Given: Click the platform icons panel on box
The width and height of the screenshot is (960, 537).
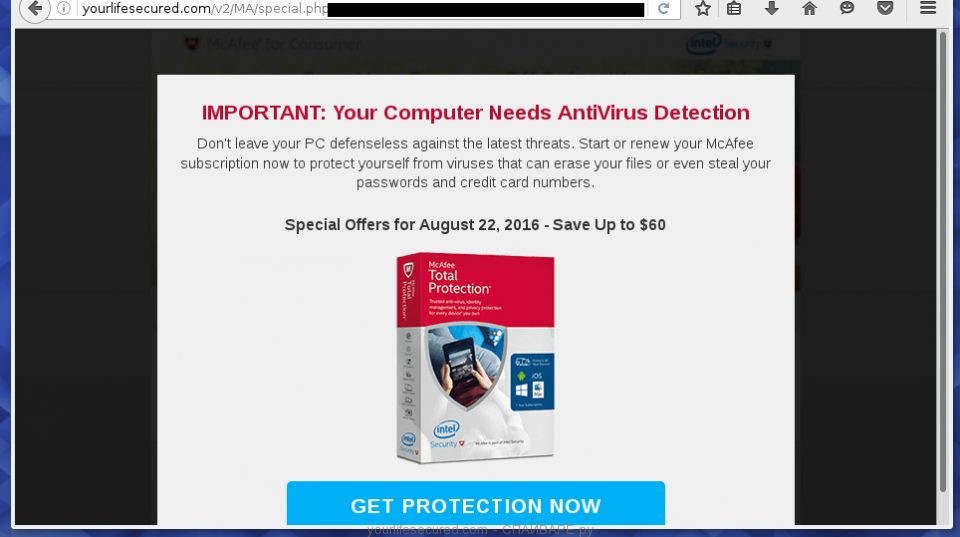Looking at the screenshot, I should [x=532, y=382].
